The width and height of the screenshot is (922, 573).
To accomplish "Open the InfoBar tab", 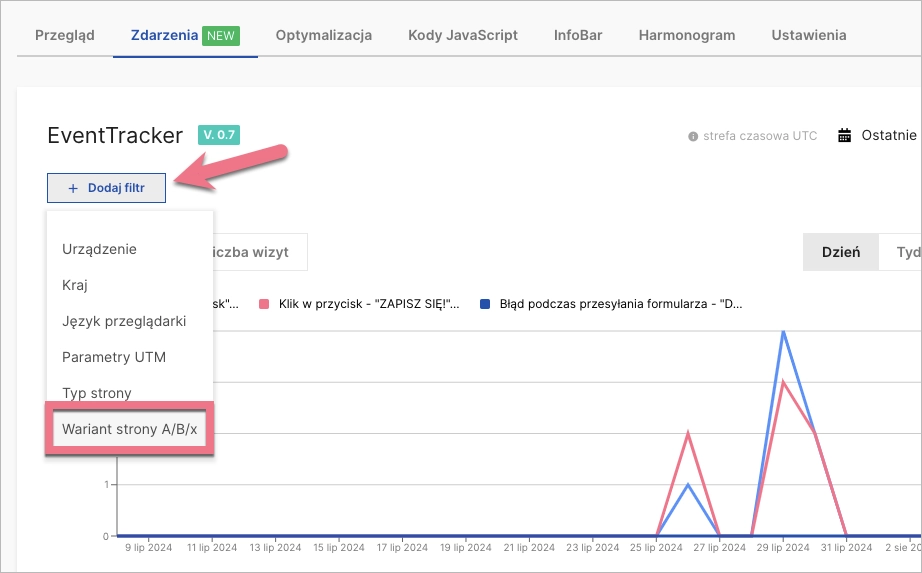I will 578,35.
